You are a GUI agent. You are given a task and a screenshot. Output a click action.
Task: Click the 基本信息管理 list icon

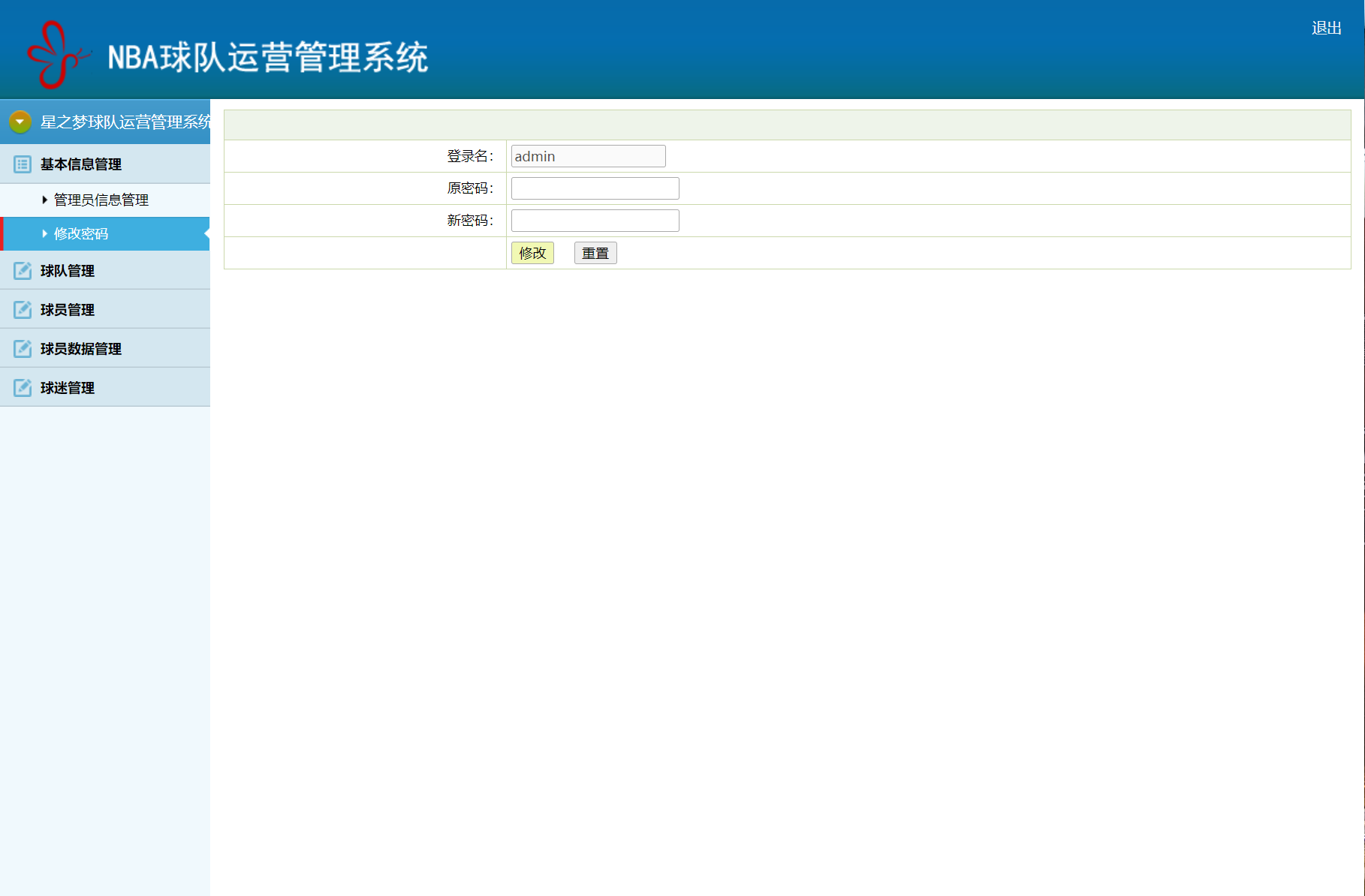[21, 164]
